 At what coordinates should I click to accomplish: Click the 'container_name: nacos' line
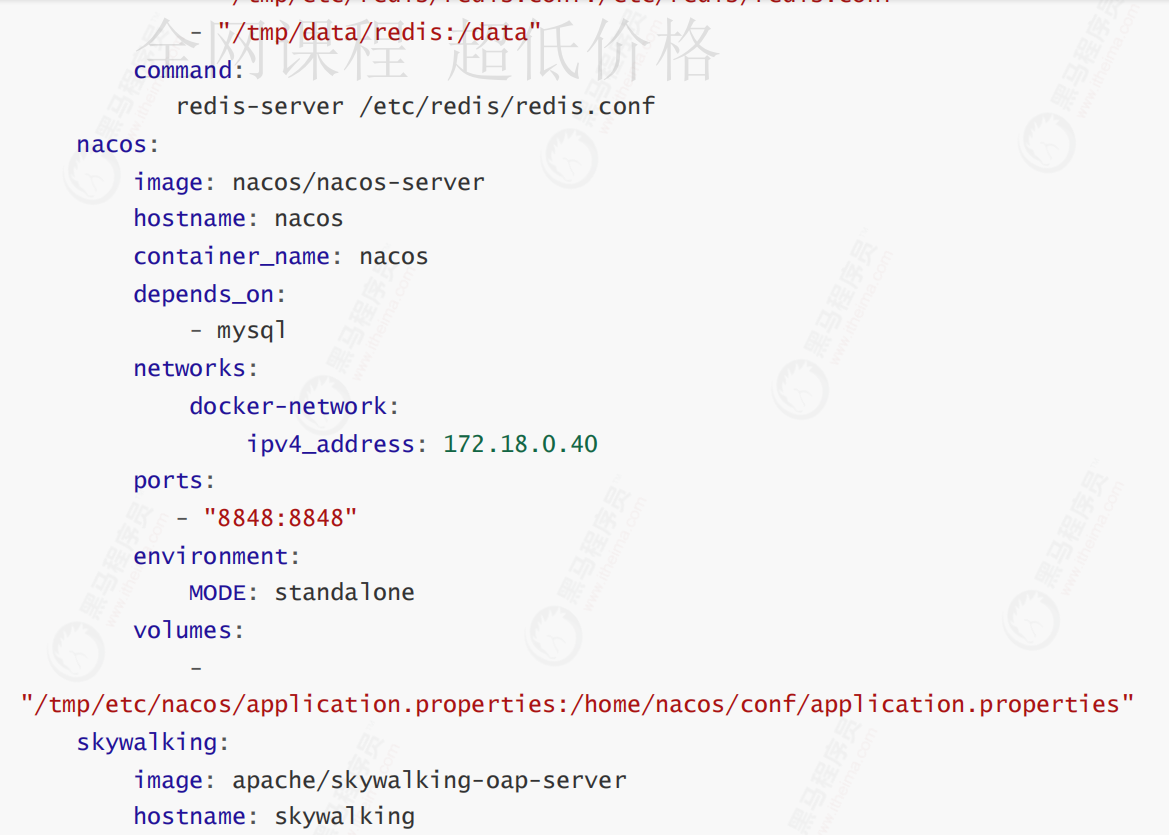click(x=280, y=257)
